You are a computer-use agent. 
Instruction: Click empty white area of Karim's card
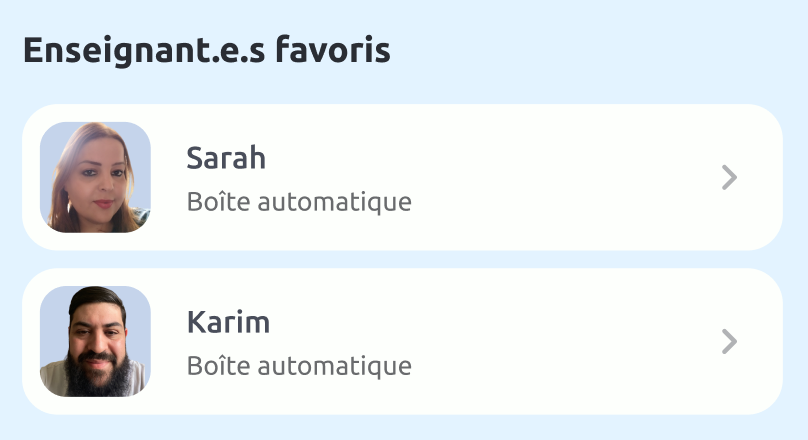(567, 341)
